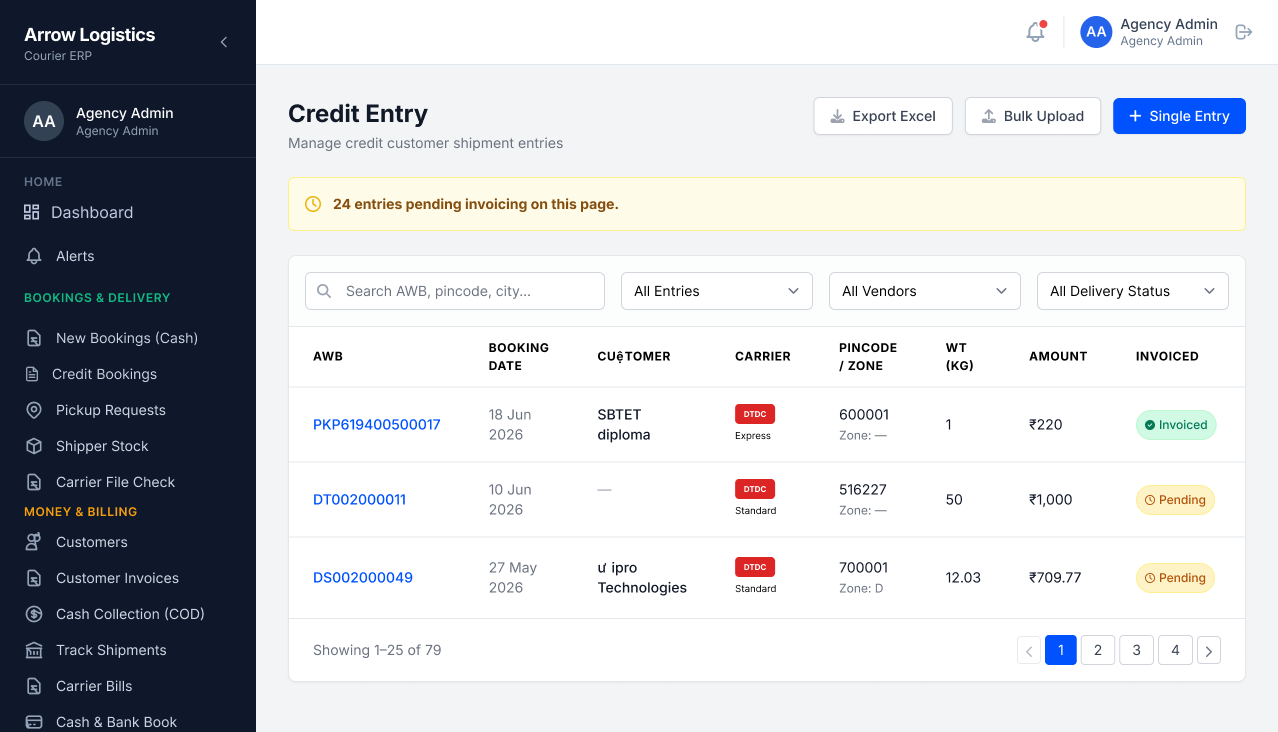Click the Shipper Stock box icon
Screen dimensions: 1278x732
coord(34,446)
